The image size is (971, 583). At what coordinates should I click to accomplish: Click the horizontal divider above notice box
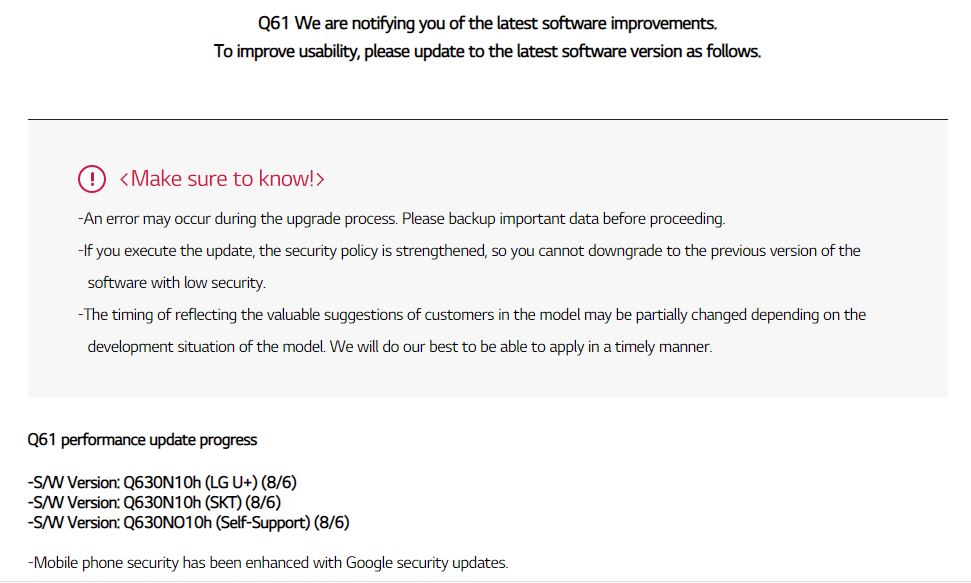pyautogui.click(x=487, y=119)
